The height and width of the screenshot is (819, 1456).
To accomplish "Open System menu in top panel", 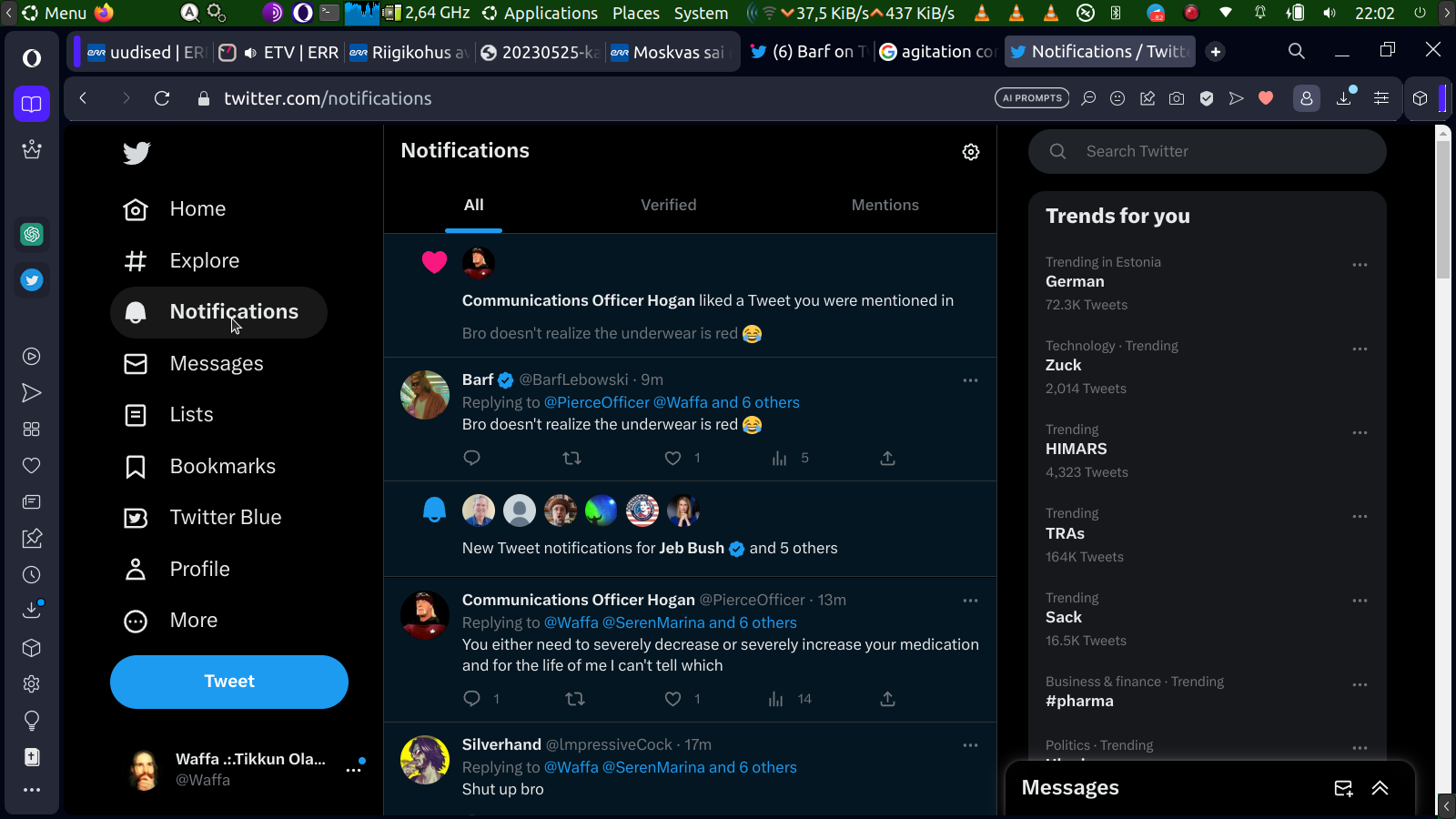I will coord(701,13).
